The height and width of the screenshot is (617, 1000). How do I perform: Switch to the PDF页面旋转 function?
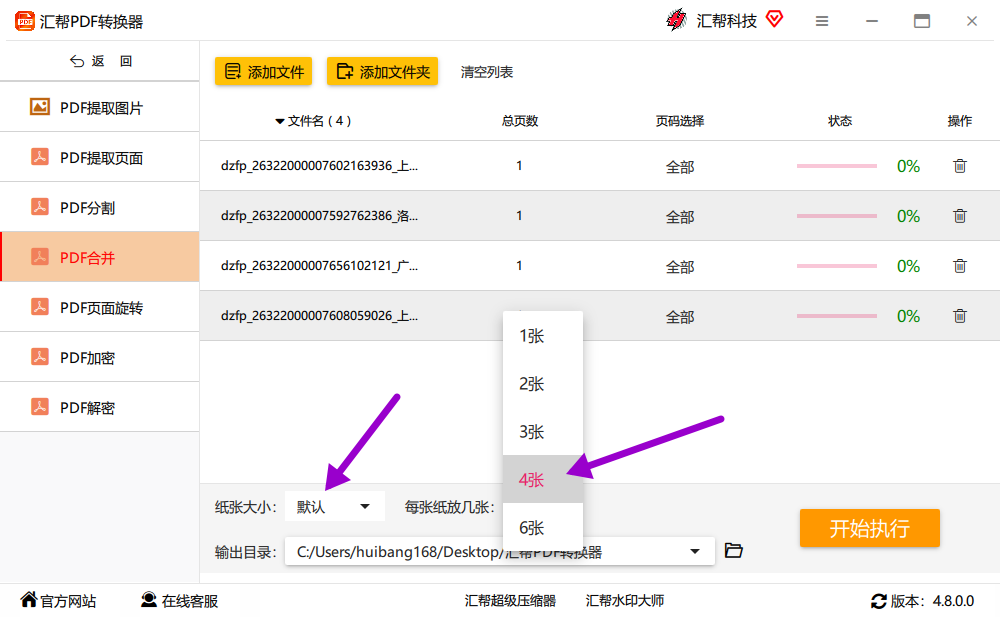(x=99, y=308)
